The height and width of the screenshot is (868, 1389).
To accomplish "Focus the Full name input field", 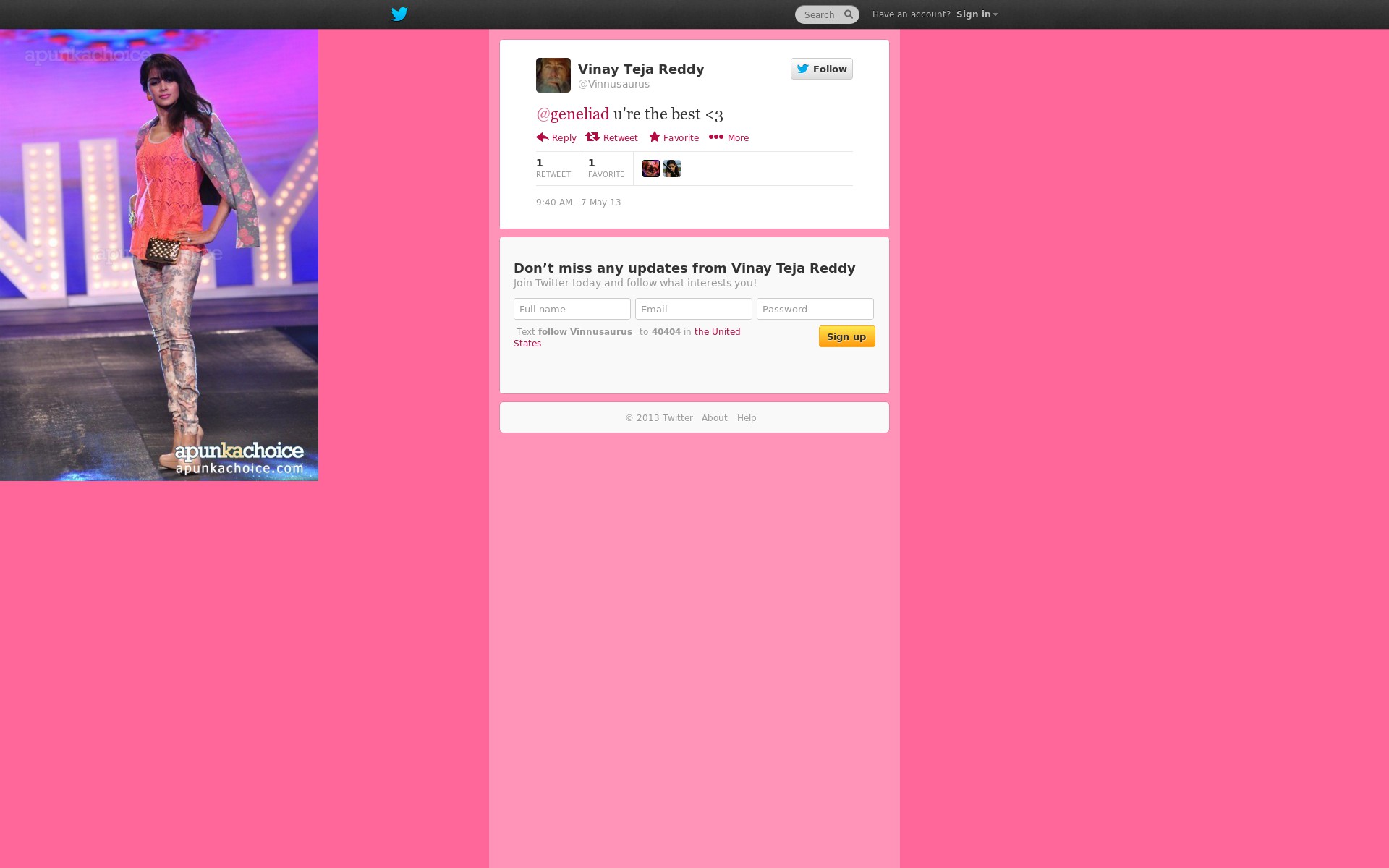I will (572, 309).
